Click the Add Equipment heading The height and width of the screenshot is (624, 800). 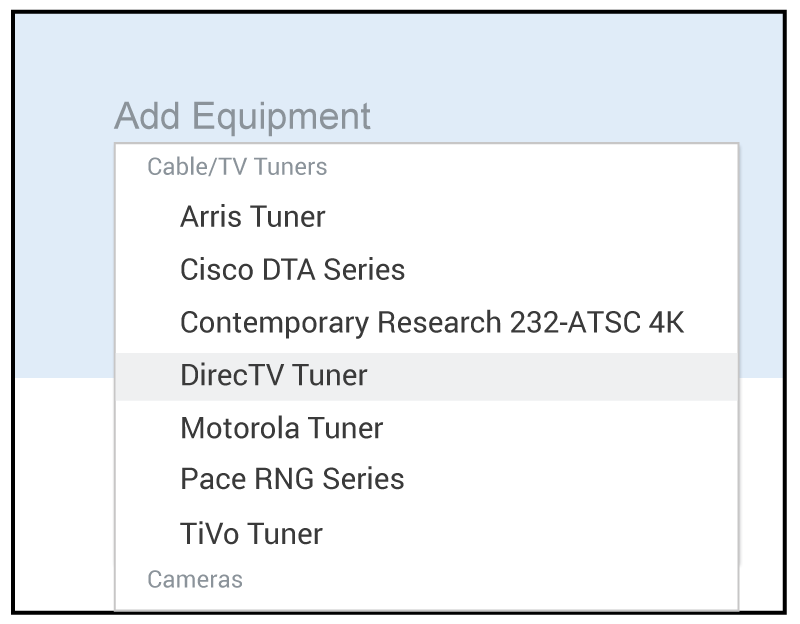(x=242, y=116)
